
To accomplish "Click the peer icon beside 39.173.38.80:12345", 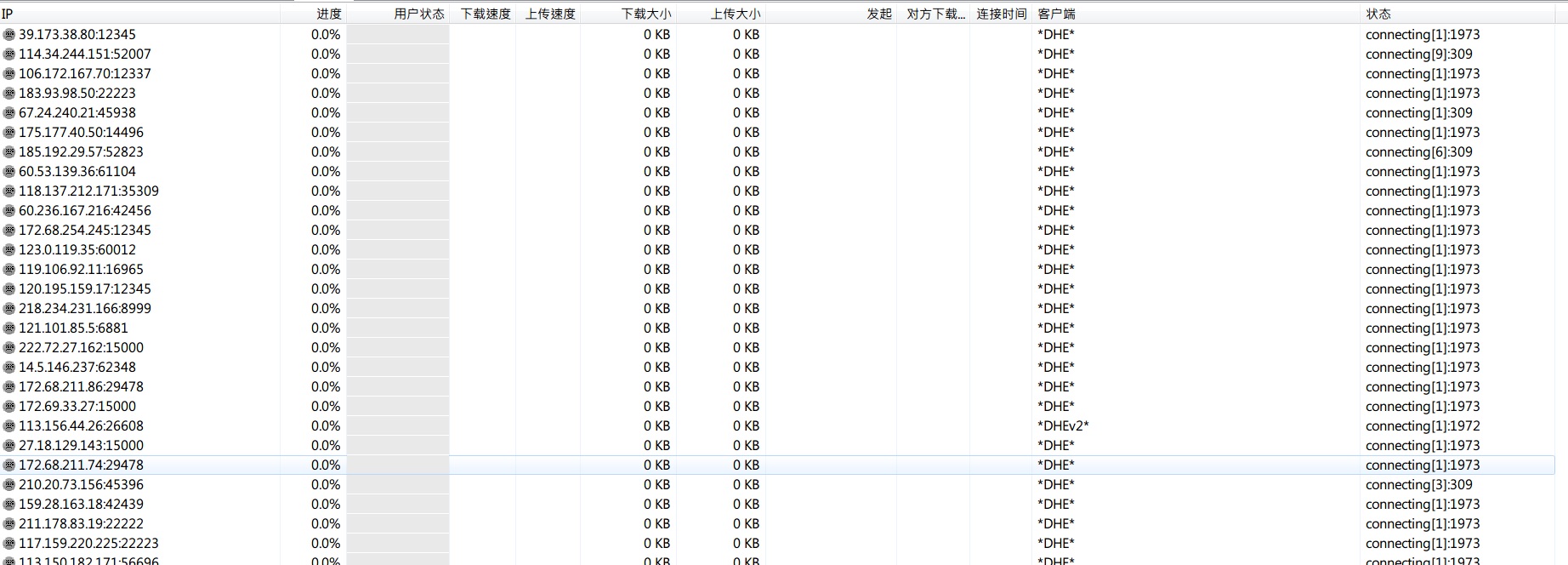I will (9, 35).
